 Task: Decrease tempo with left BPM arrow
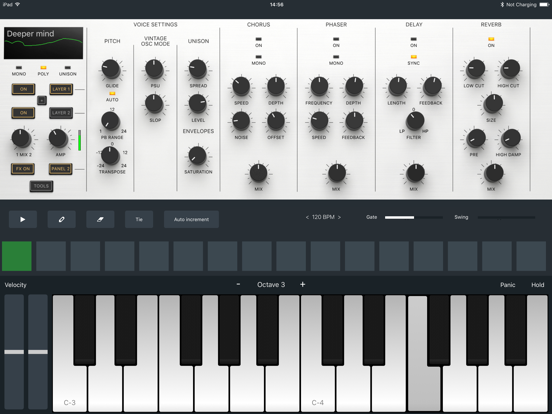click(x=307, y=217)
